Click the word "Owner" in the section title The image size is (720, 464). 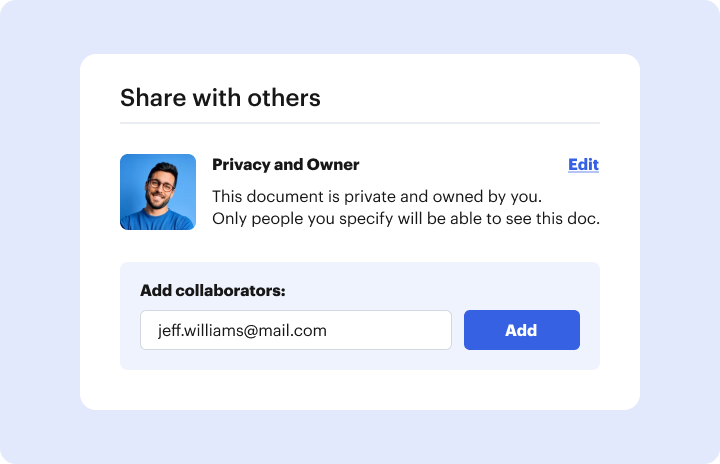click(x=333, y=165)
